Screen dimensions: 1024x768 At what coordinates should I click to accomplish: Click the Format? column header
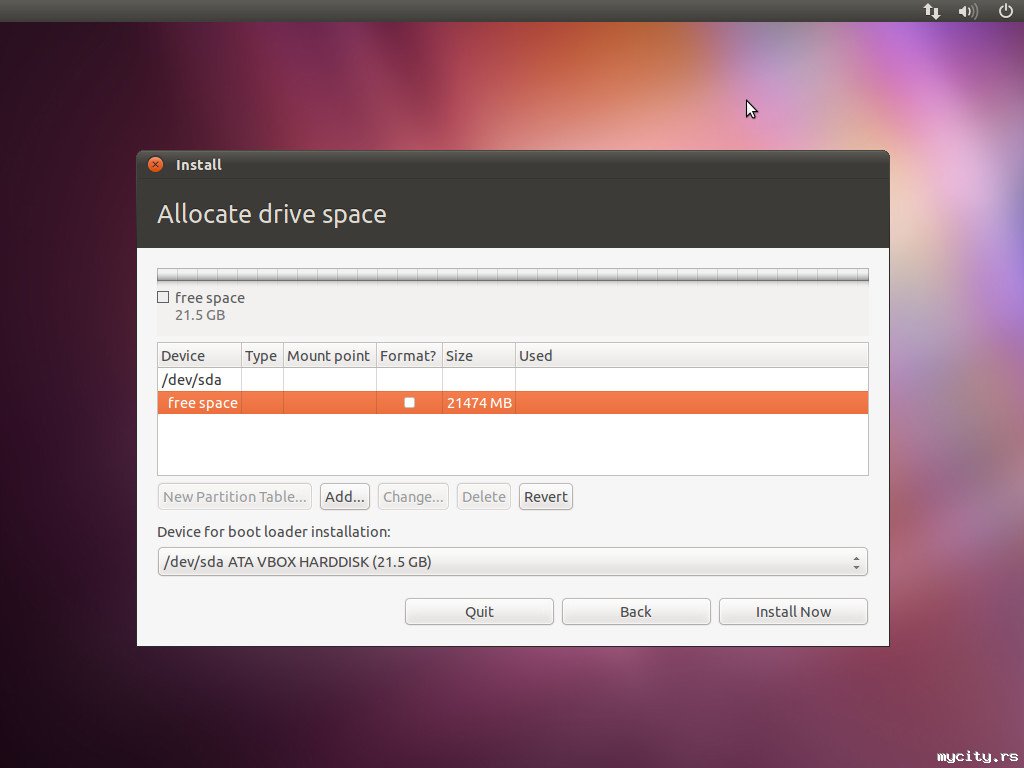coord(409,355)
